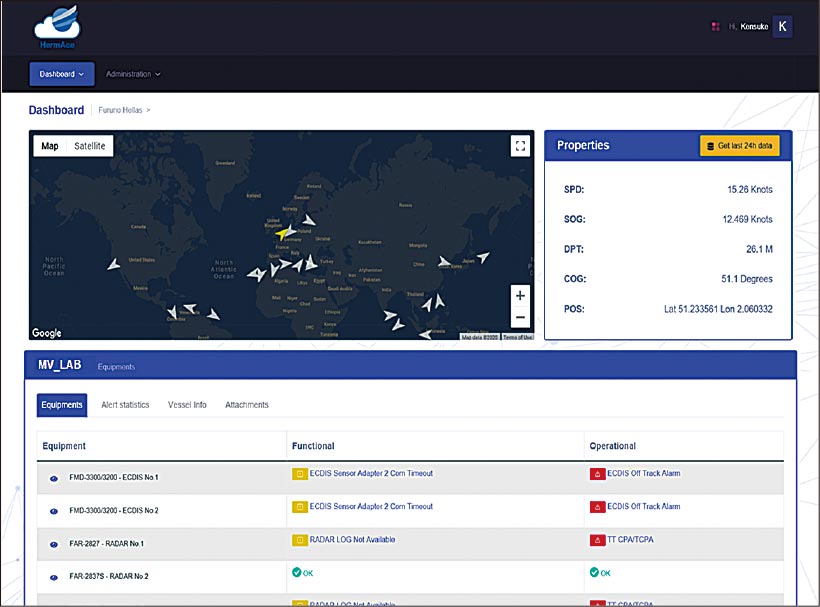Click the Operational column header
The height and width of the screenshot is (607, 820).
612,446
